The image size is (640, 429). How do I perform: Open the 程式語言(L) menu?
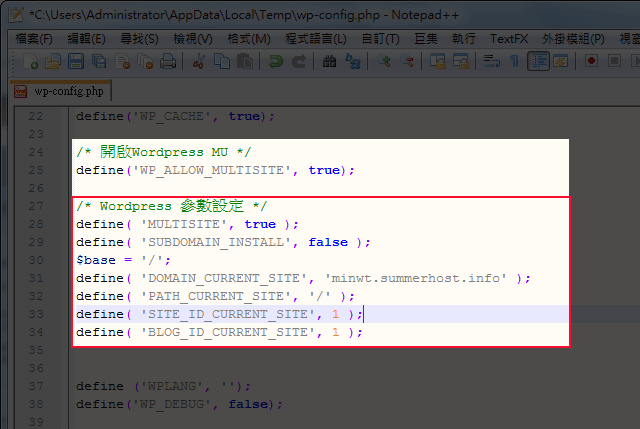pyautogui.click(x=316, y=39)
